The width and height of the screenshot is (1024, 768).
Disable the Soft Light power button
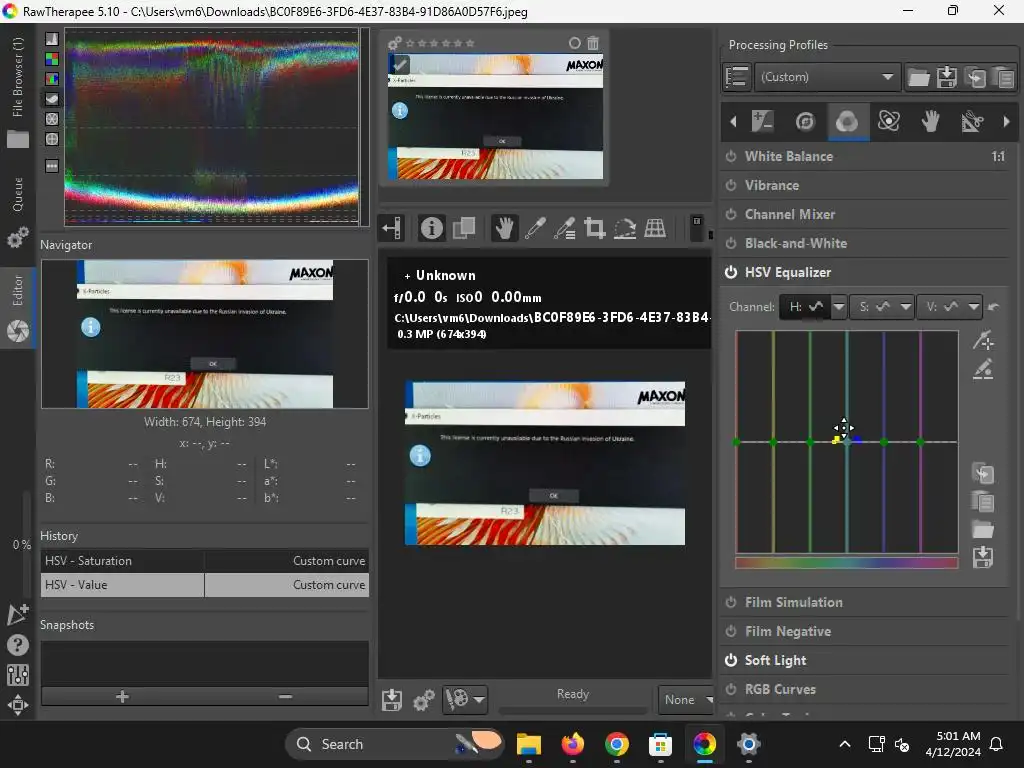point(731,660)
